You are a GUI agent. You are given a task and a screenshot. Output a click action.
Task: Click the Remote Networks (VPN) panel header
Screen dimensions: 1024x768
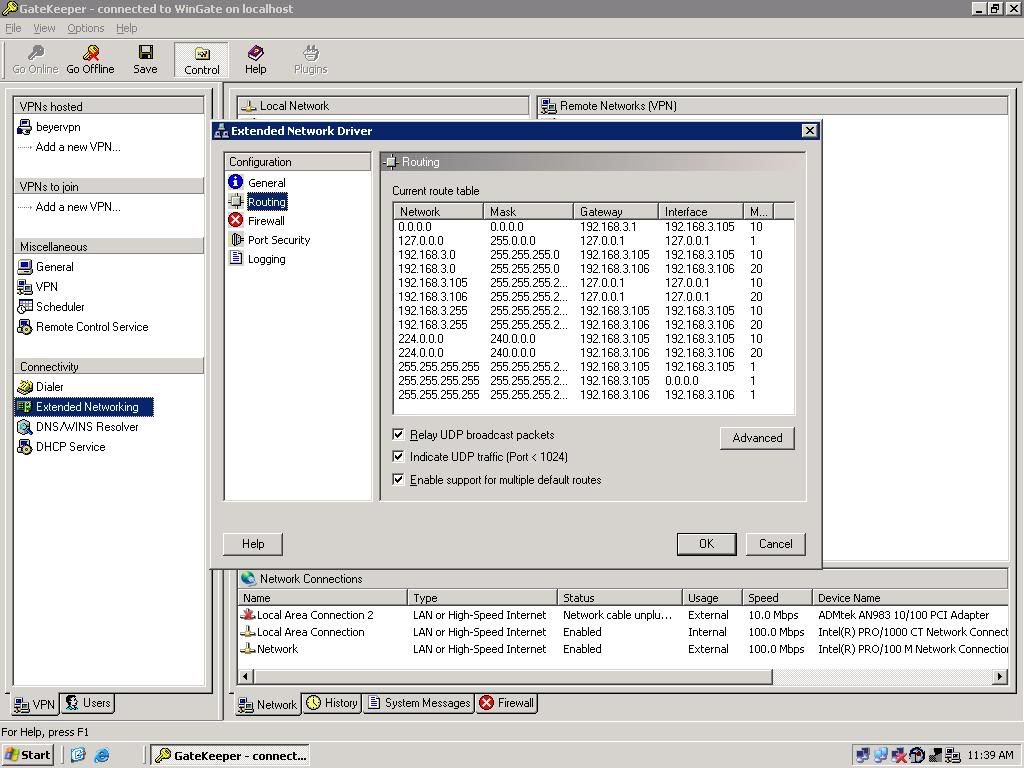[x=771, y=106]
